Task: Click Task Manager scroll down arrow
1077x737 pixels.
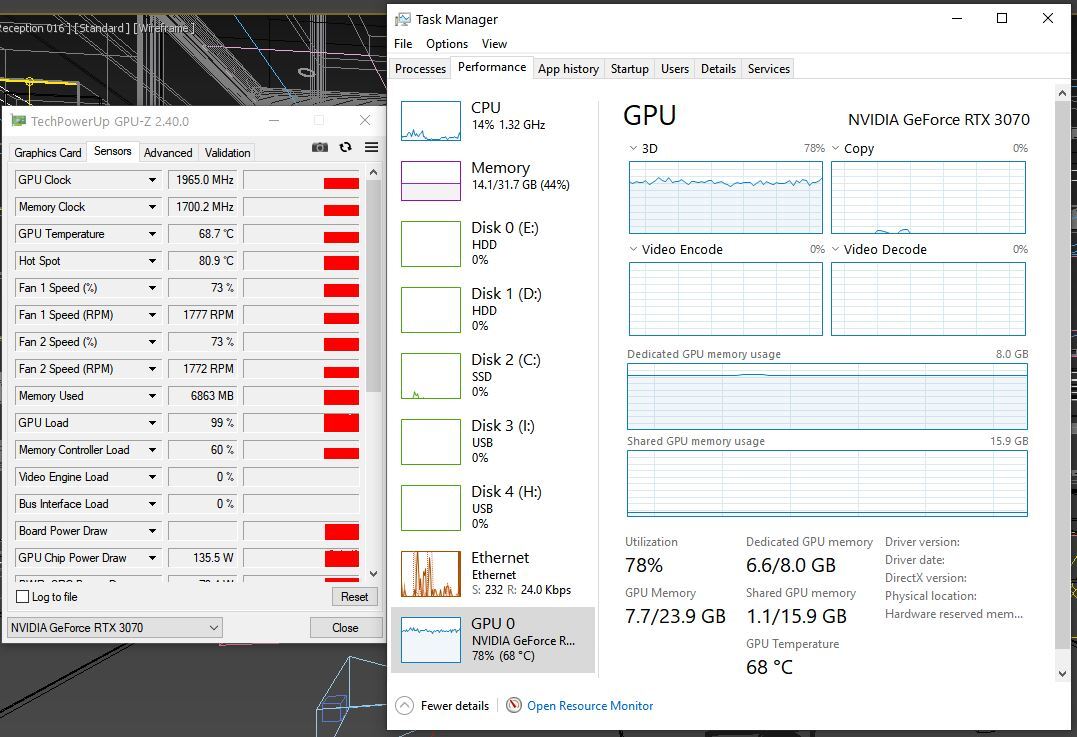Action: pyautogui.click(x=1063, y=674)
